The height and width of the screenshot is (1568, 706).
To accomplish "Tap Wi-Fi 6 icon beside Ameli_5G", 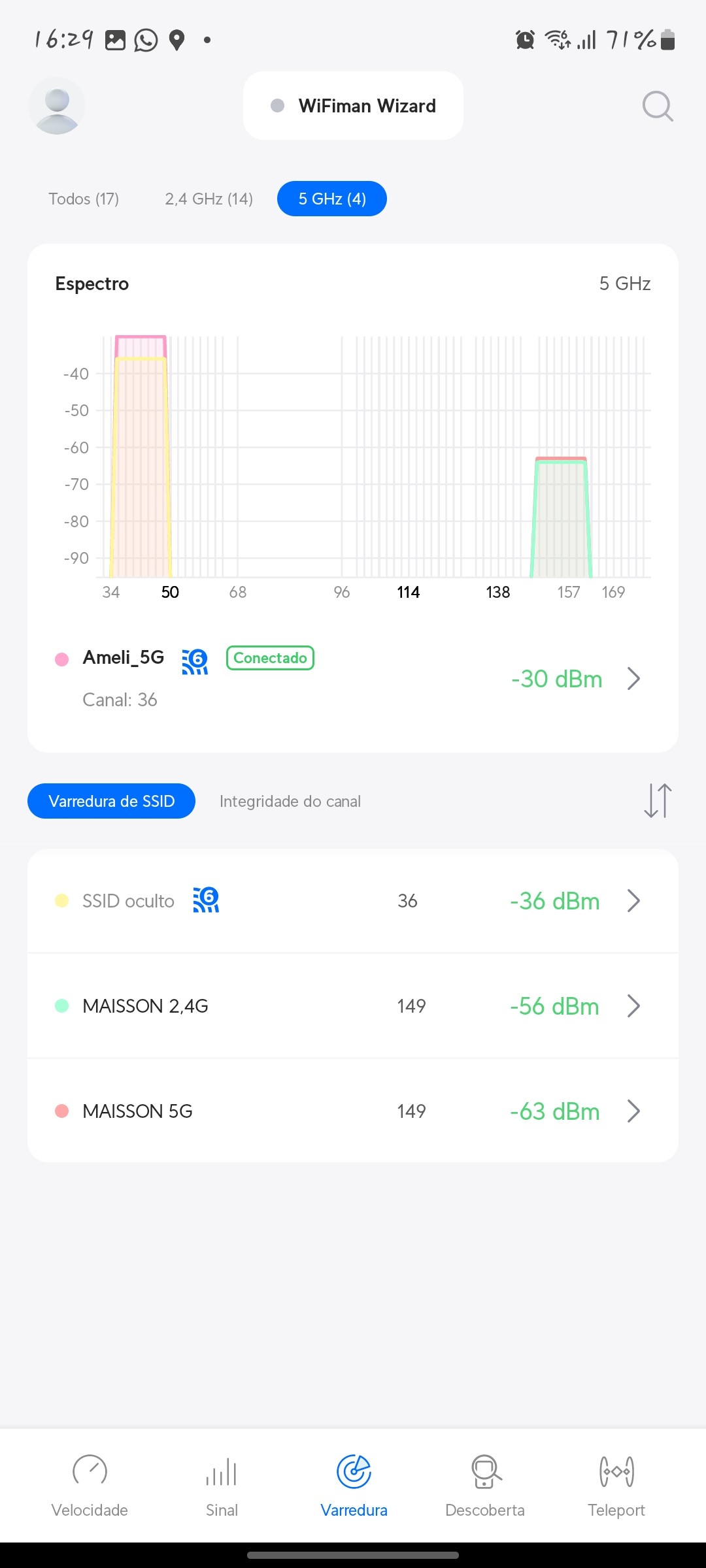I will point(195,662).
